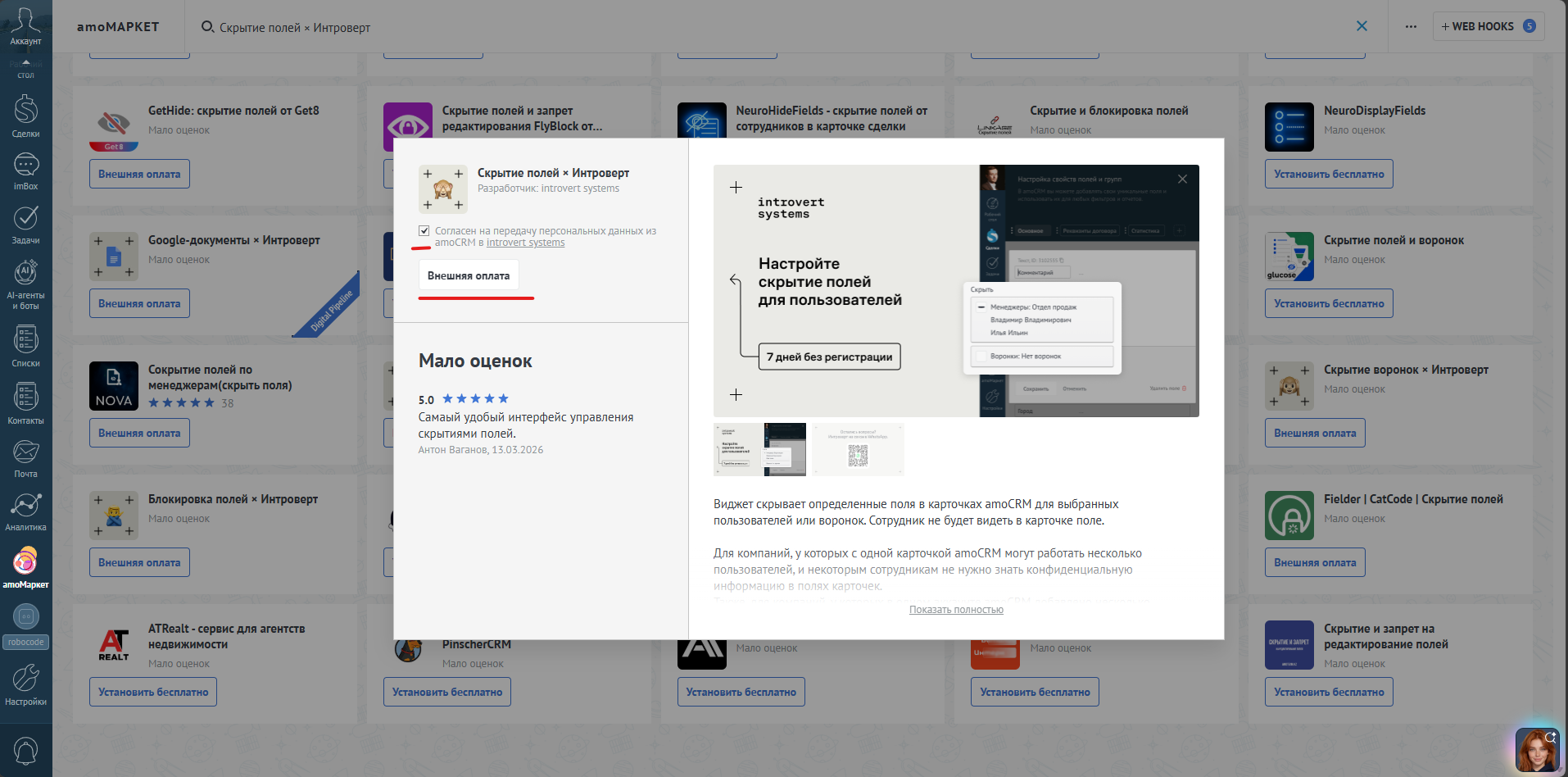Open the introvert systems link
The width and height of the screenshot is (1568, 777).
coord(525,243)
